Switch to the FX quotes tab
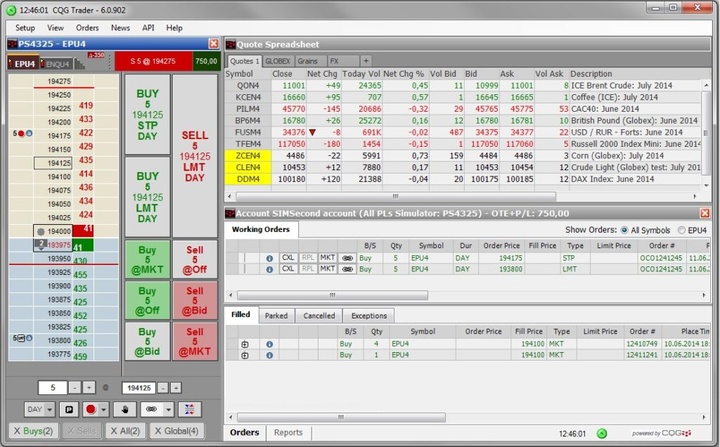 click(342, 61)
